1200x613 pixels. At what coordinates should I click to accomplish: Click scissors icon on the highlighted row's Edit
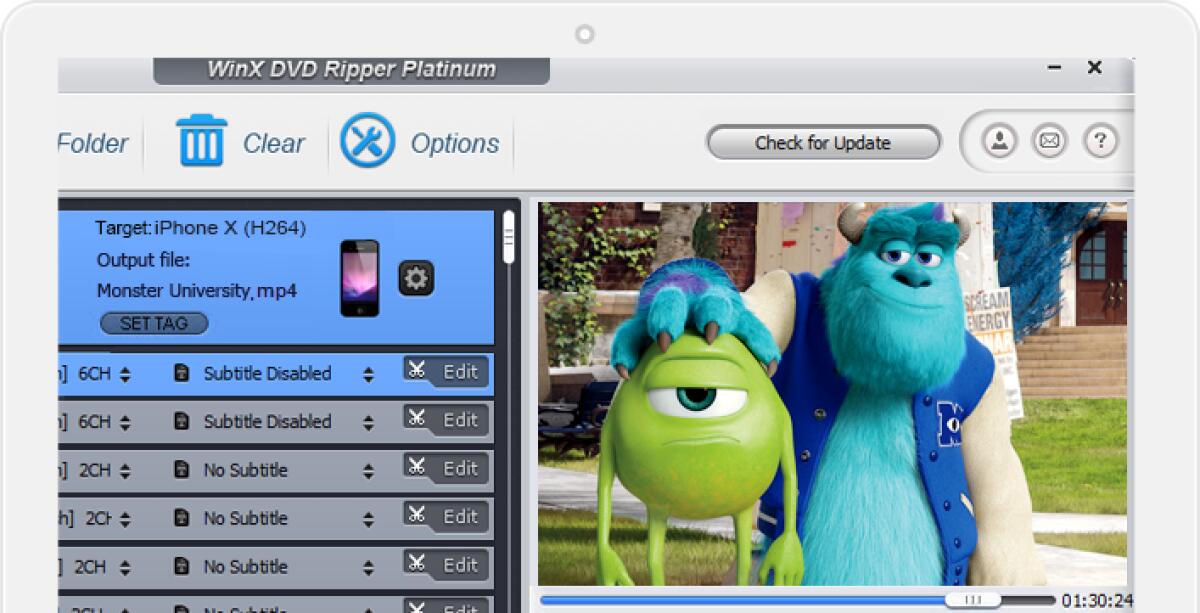click(417, 371)
